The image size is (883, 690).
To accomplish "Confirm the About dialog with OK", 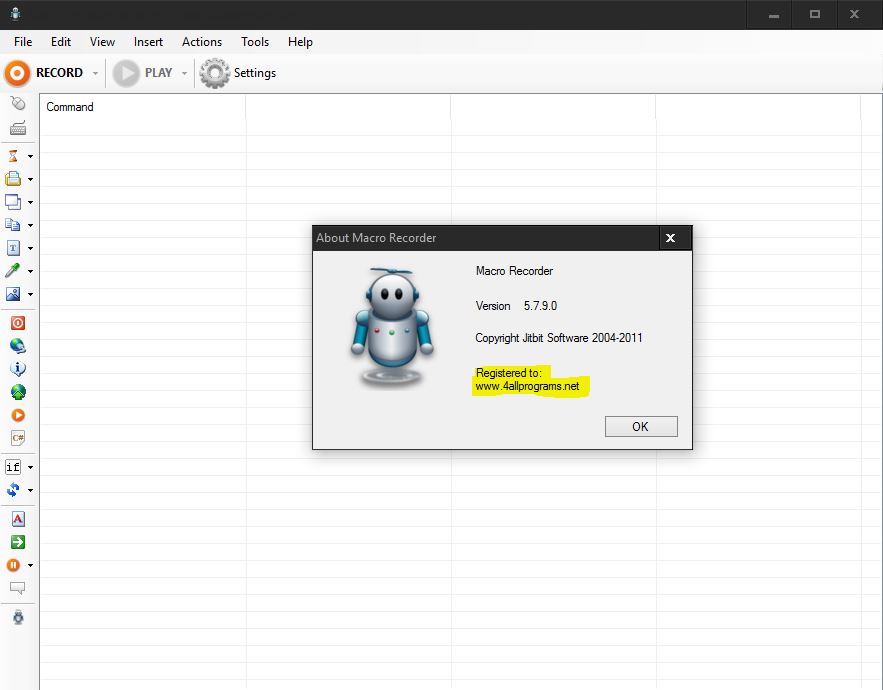I will (x=641, y=426).
